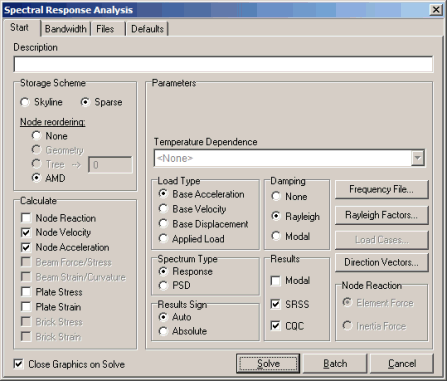Open the Defaults tab
447x381 pixels.
tap(147, 29)
